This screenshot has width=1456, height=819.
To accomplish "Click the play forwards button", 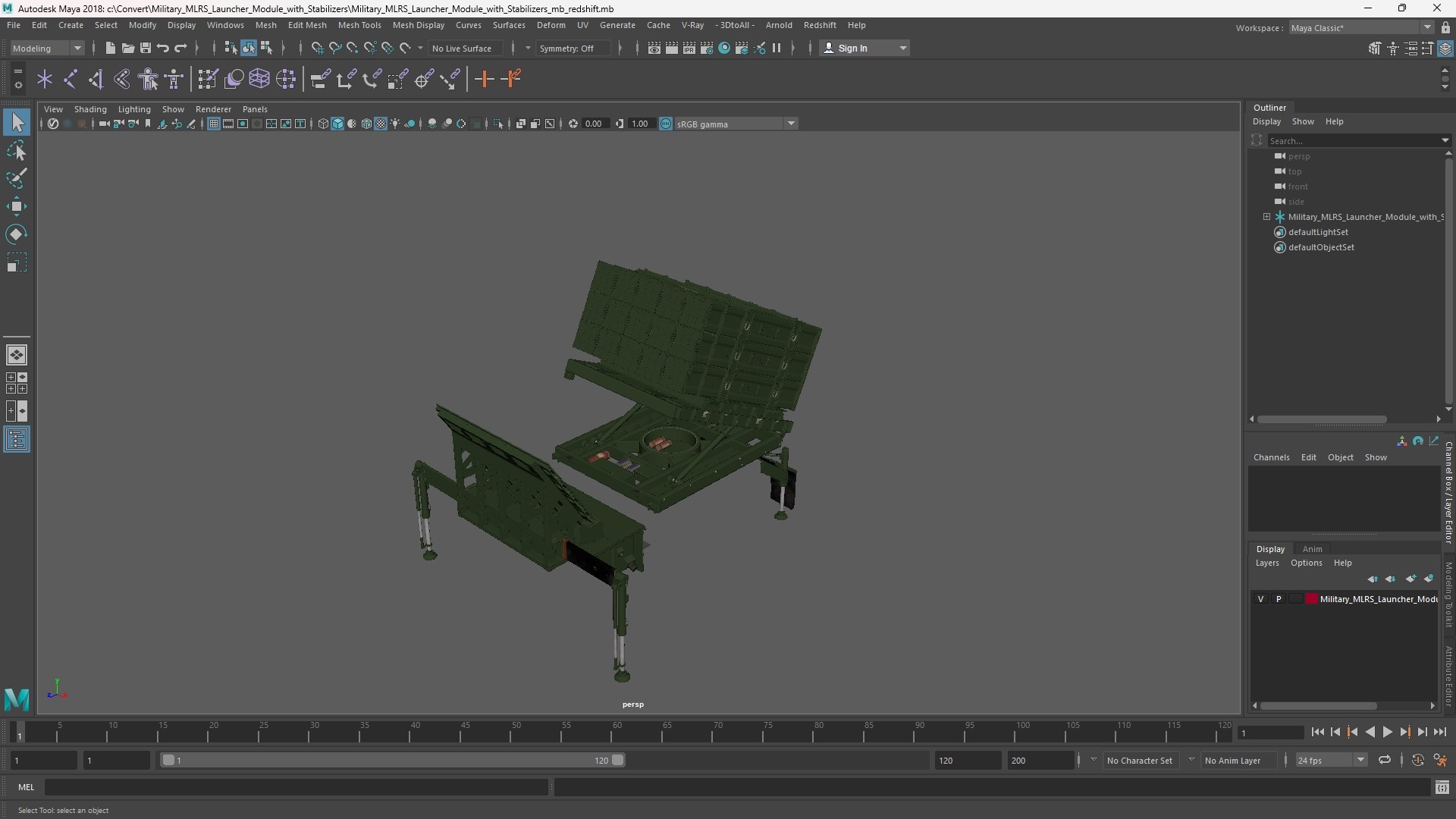I will click(1388, 733).
